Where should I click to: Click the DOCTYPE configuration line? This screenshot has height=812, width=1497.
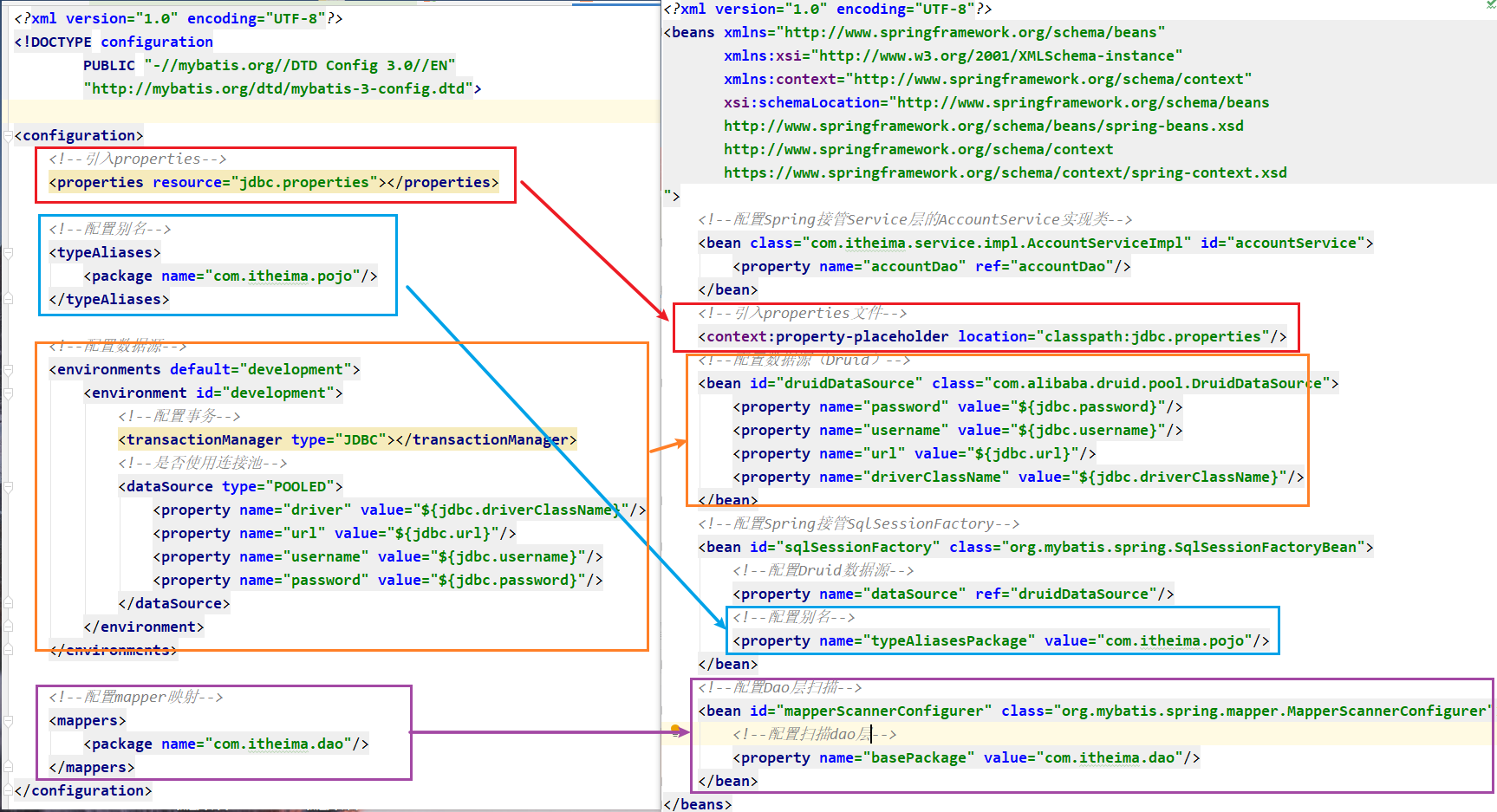coord(114,42)
